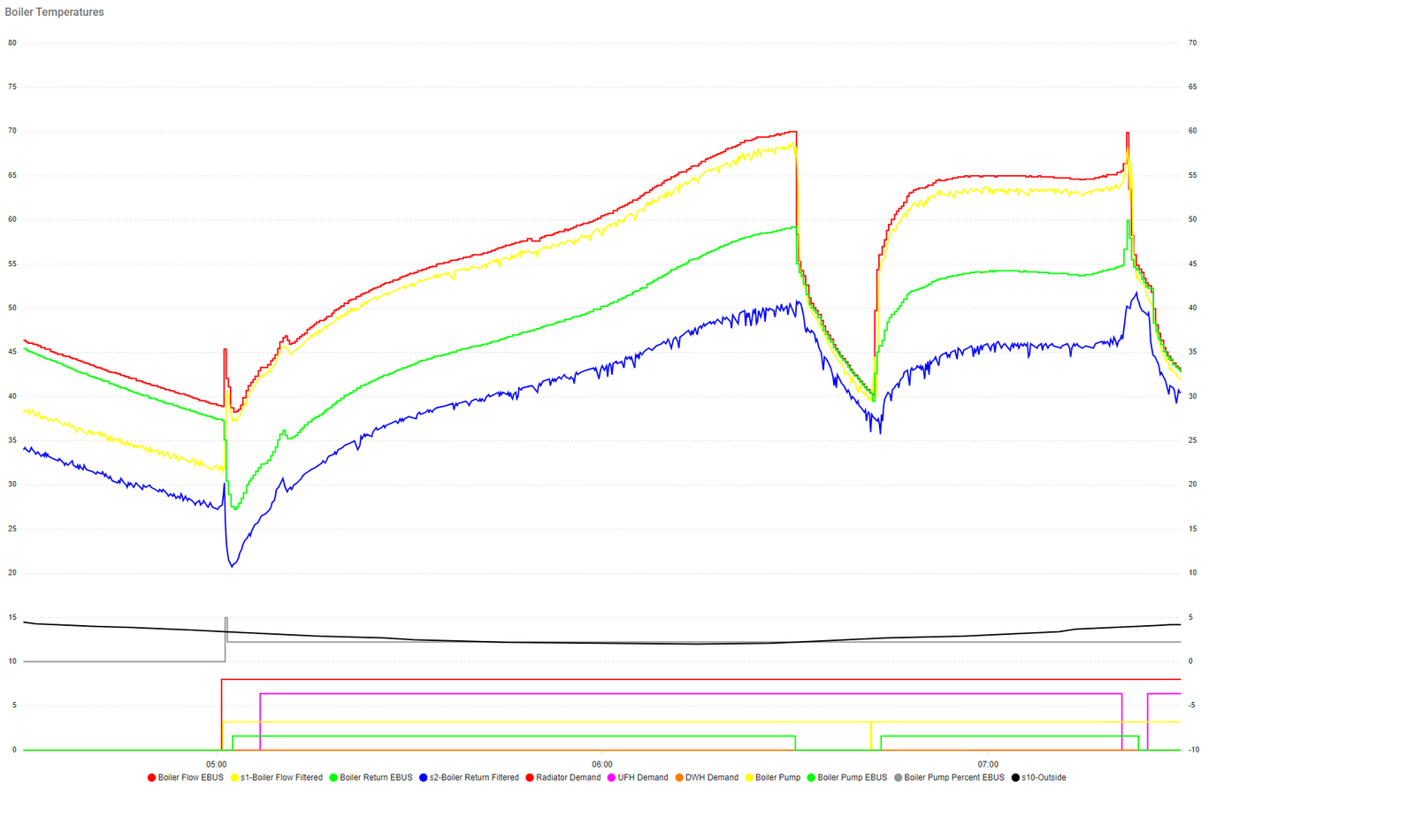Hide the Boiler Pump EBUS series label
1415x840 pixels.
[x=852, y=778]
